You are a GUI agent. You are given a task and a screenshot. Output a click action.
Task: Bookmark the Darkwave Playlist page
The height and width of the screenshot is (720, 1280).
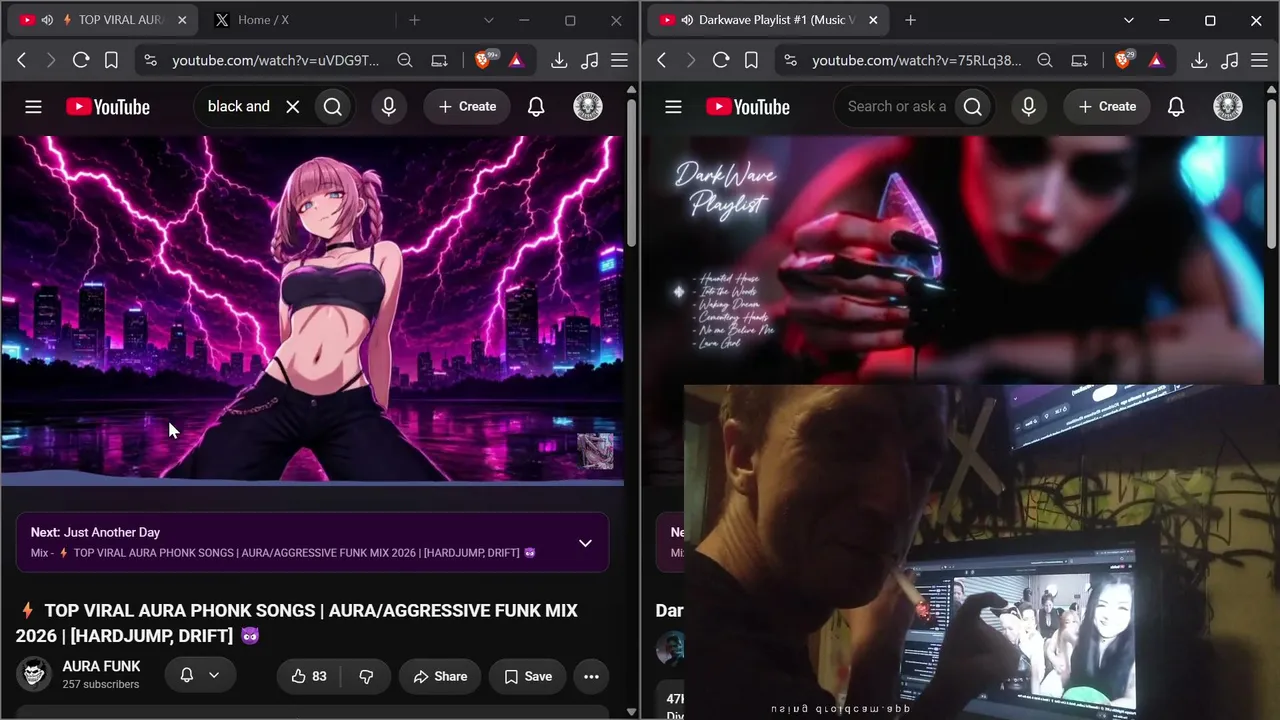tap(751, 60)
